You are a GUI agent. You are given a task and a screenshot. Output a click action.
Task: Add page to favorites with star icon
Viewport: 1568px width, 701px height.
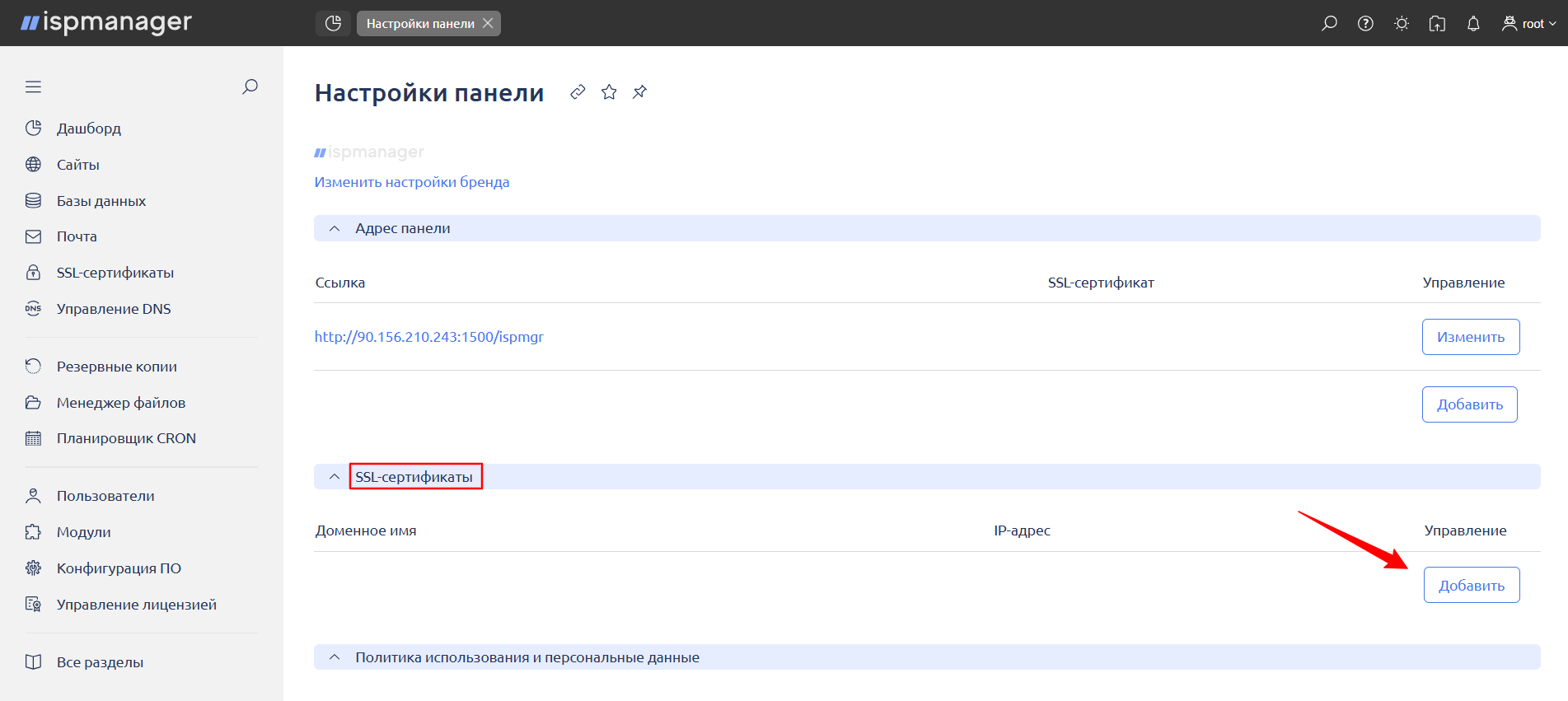[x=609, y=91]
